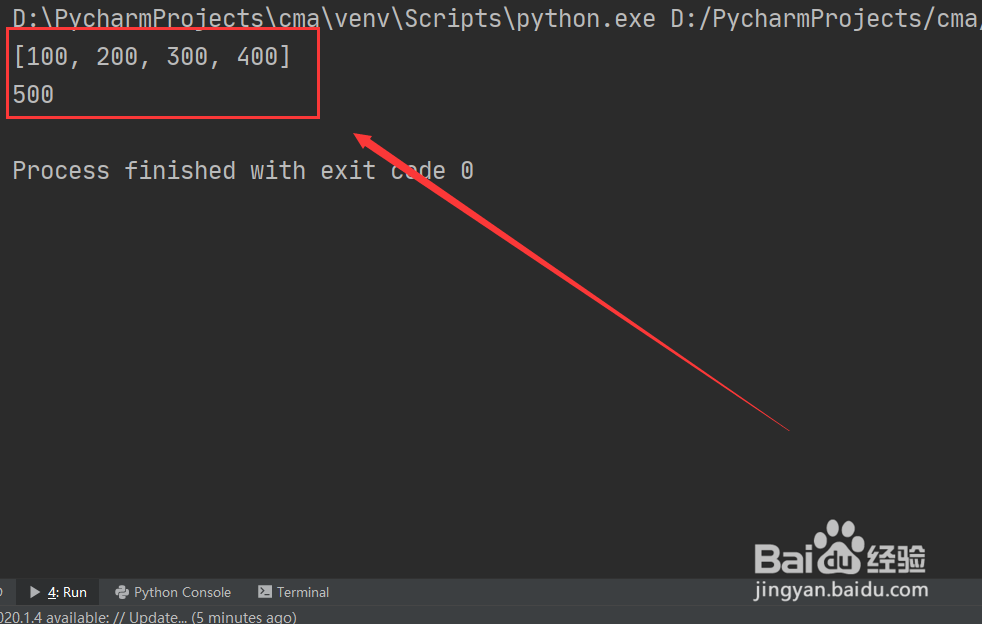Click the D:/PycharmProjects/cma script path
This screenshot has width=982, height=624.
click(x=825, y=19)
